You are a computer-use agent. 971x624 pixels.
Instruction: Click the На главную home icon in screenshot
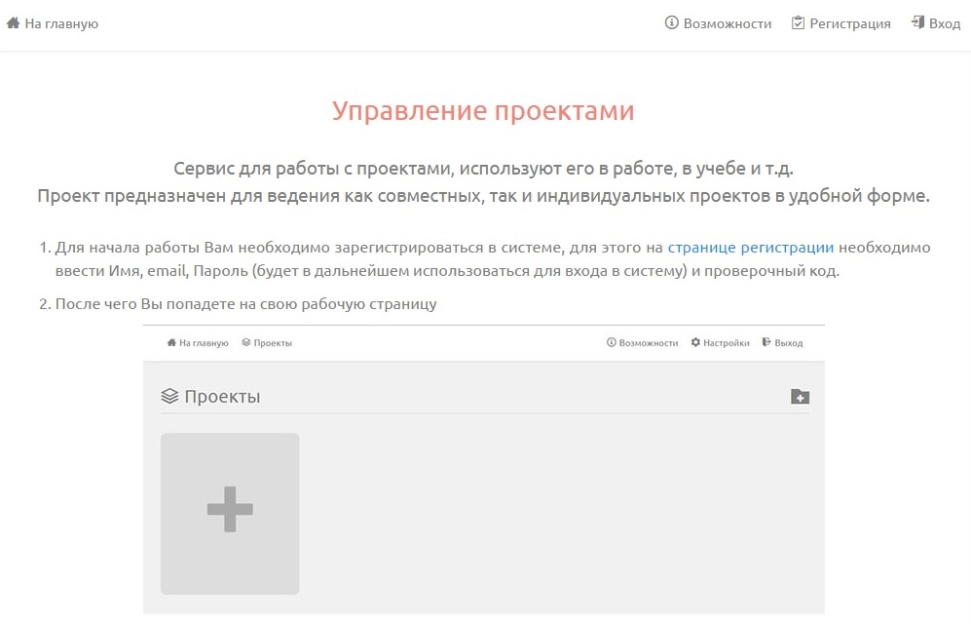tap(172, 342)
